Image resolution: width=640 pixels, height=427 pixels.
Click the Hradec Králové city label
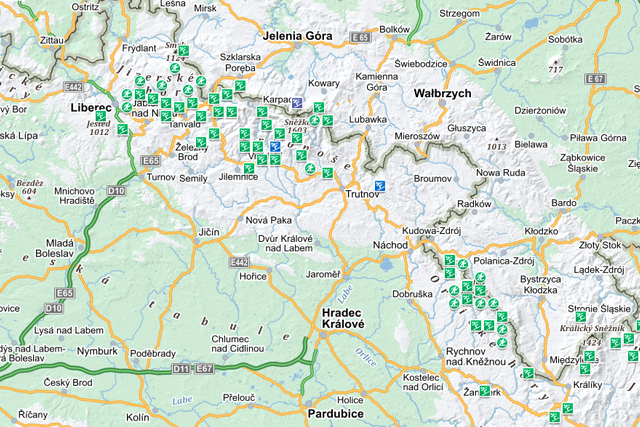341,320
